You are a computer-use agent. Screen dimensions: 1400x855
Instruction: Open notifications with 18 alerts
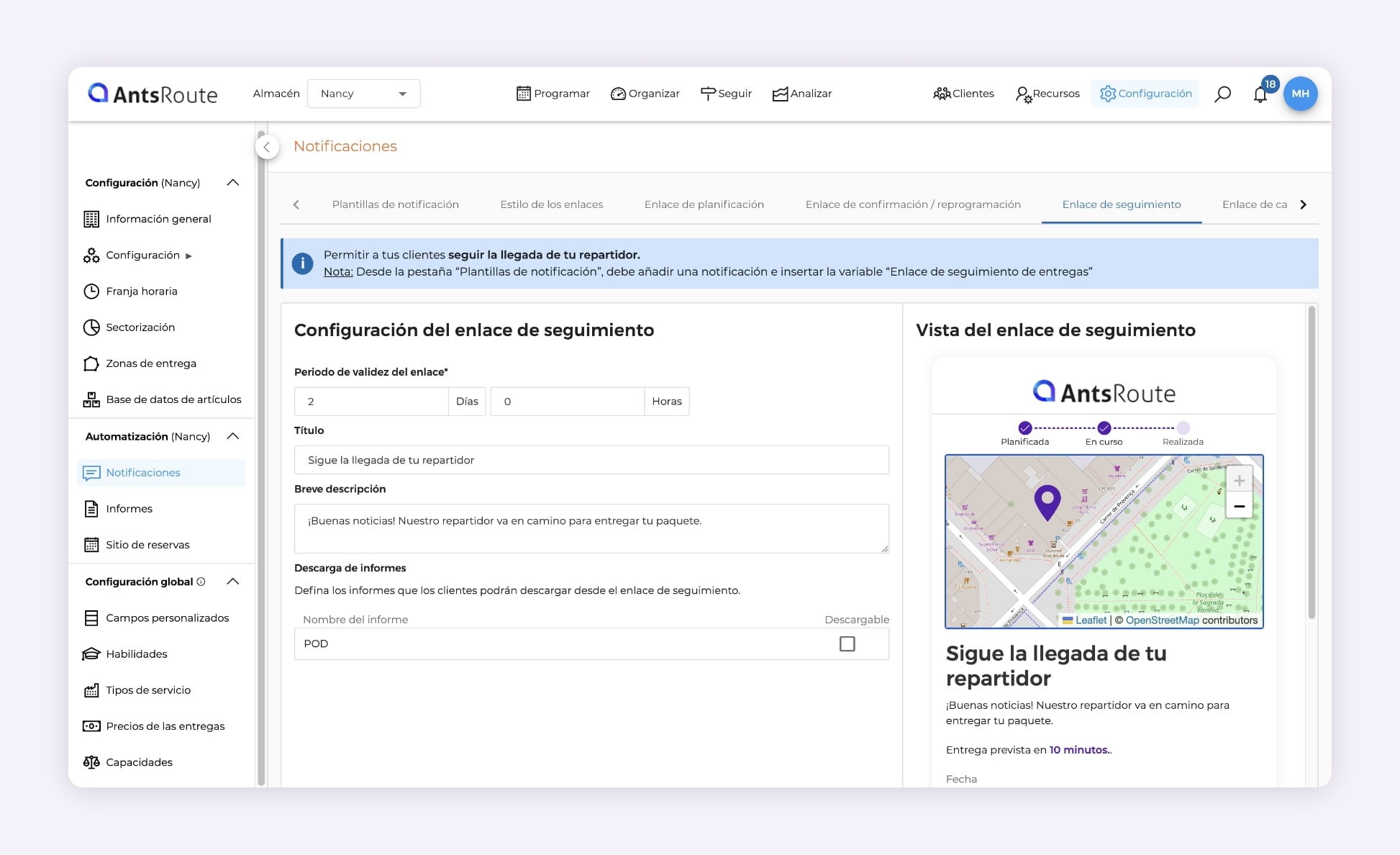1260,94
